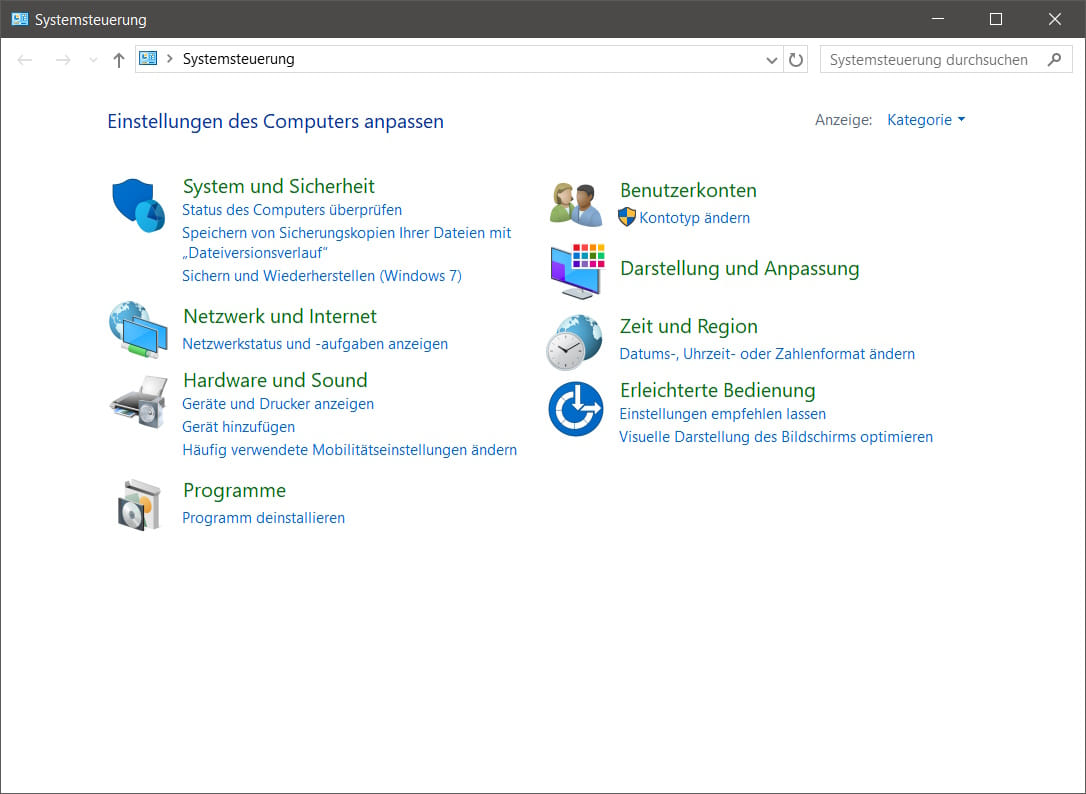This screenshot has height=794, width=1086.
Task: Open the address bar history dropdown arrow
Action: tap(772, 60)
